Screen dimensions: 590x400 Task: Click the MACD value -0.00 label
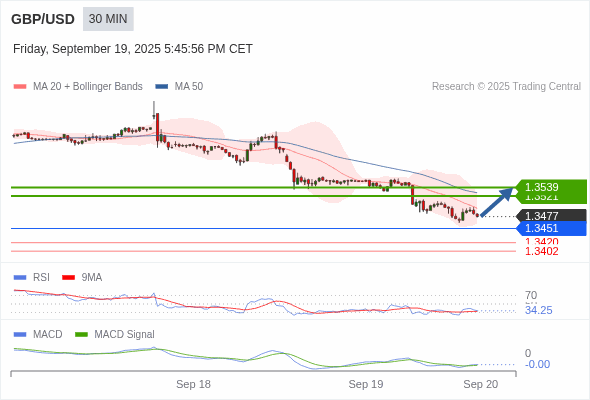(x=537, y=364)
